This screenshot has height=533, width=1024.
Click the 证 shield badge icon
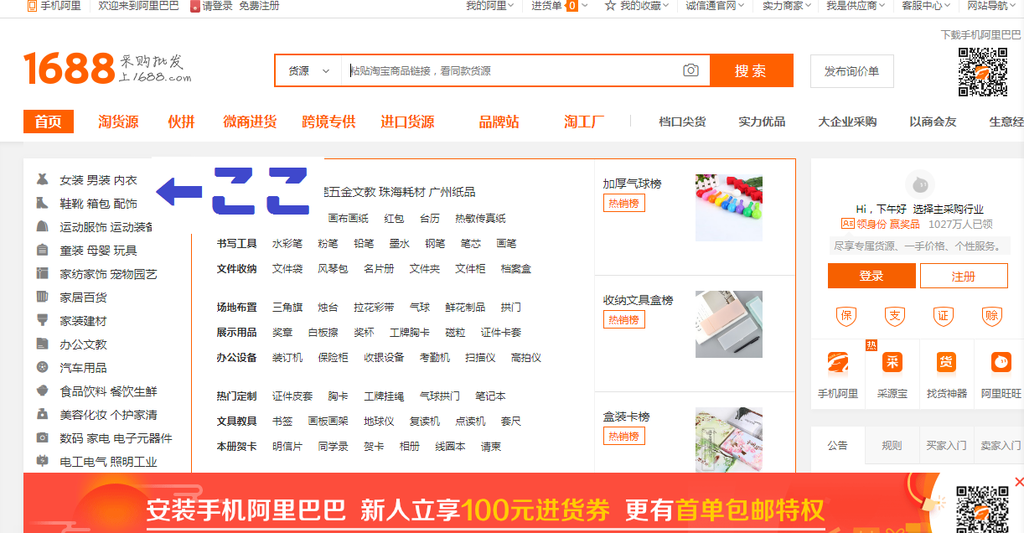[943, 317]
